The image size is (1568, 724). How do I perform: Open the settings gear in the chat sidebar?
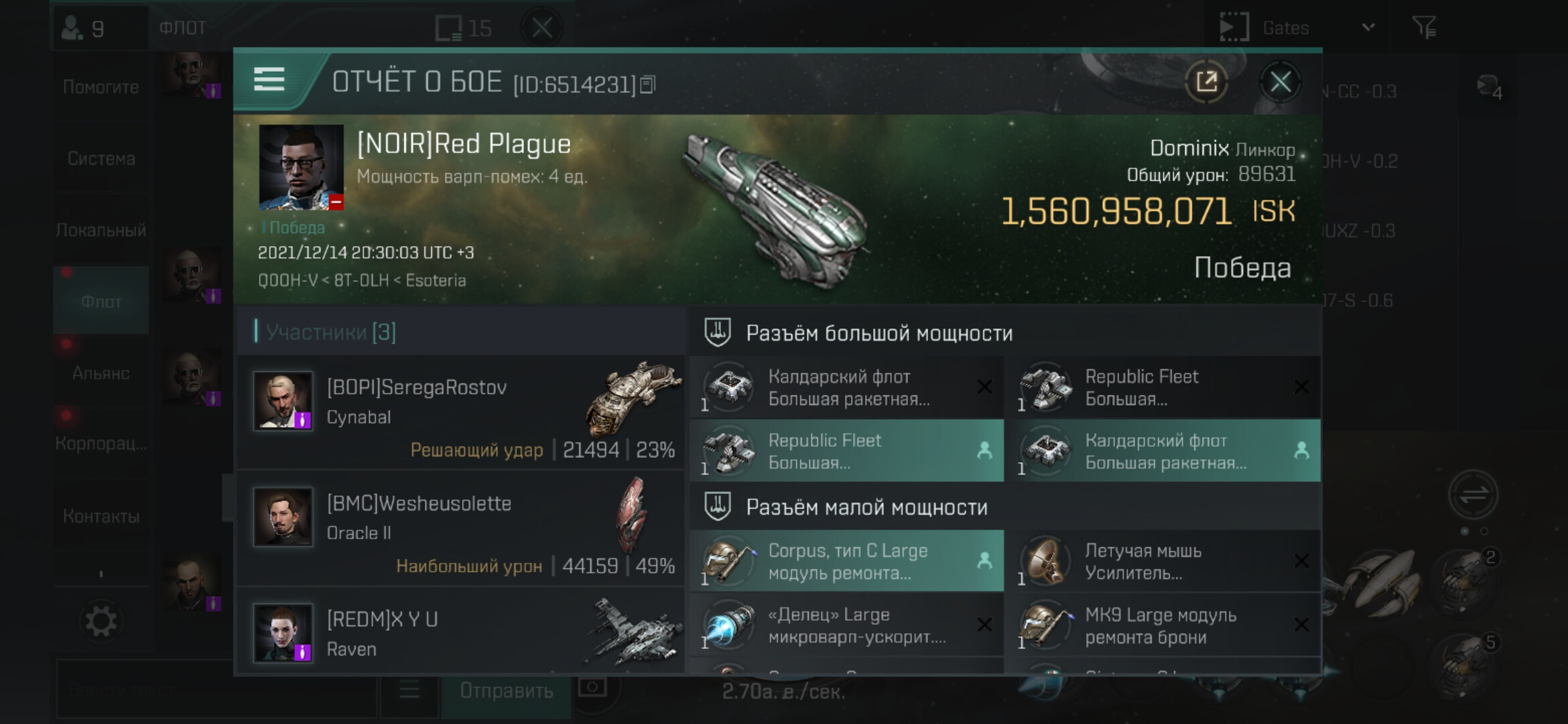tap(101, 621)
